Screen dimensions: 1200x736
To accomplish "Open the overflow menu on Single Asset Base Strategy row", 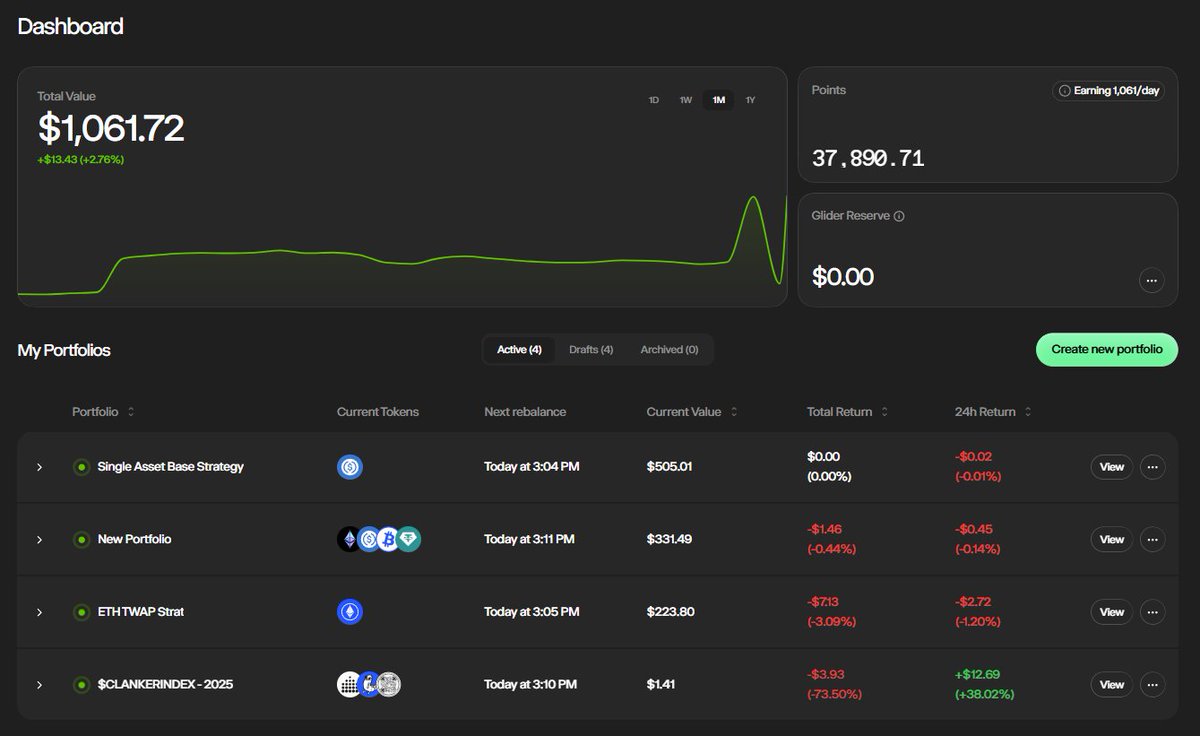I will (1152, 467).
